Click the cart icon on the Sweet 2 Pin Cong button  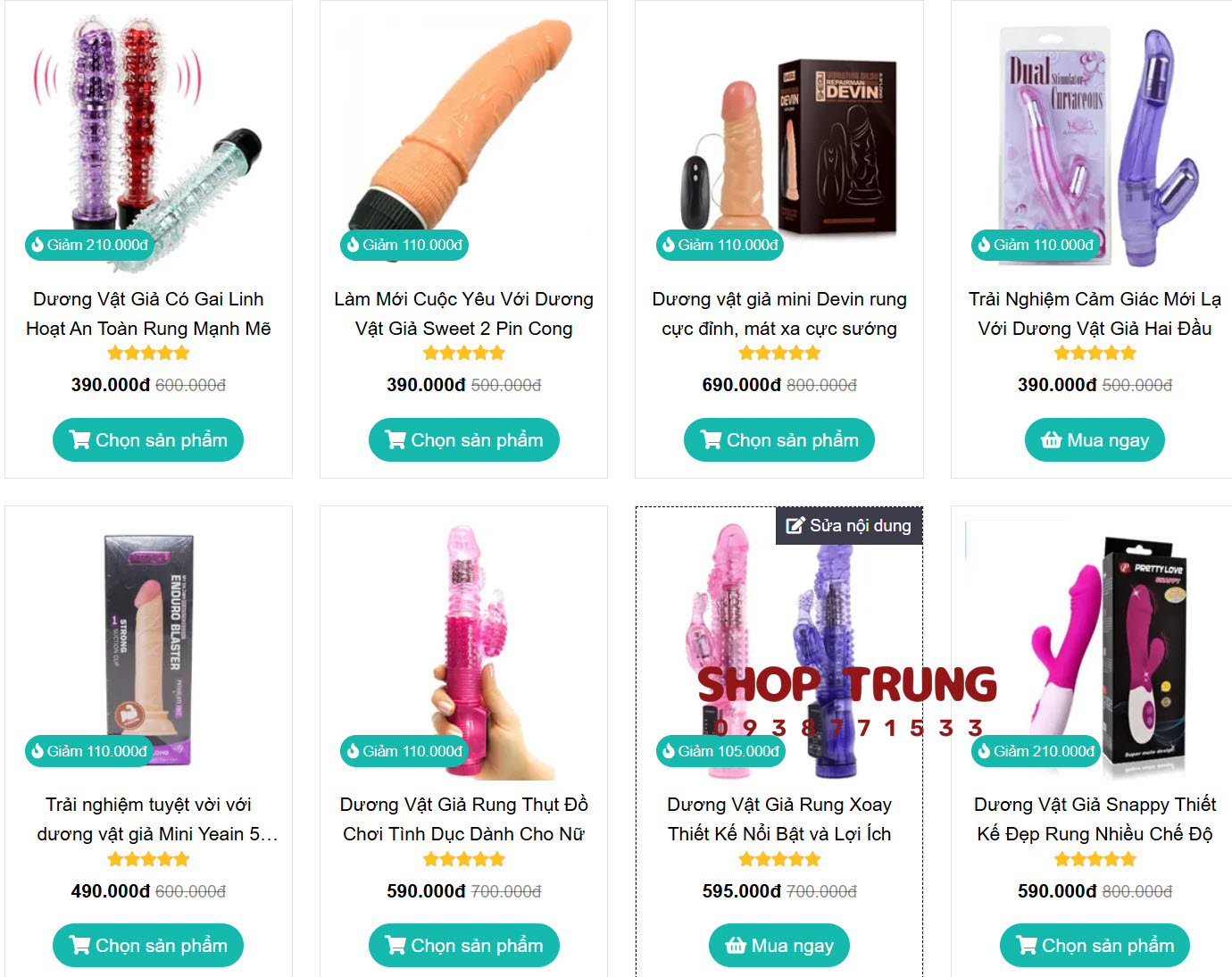(395, 439)
